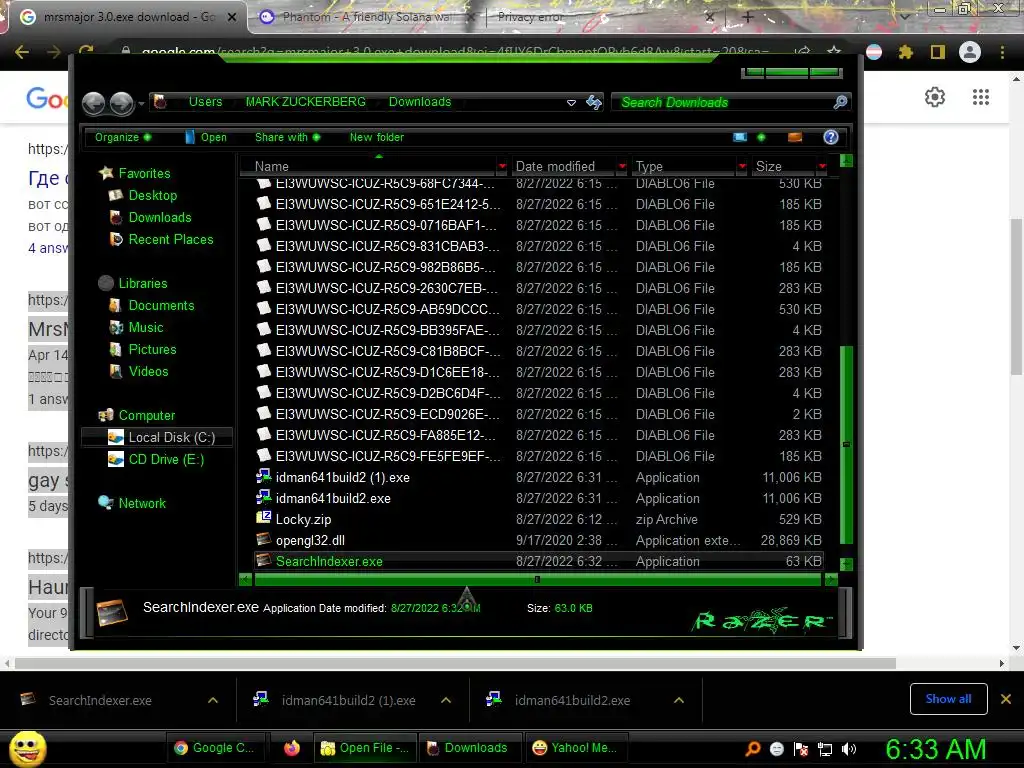Expand the address bar history dropdown

coord(571,103)
